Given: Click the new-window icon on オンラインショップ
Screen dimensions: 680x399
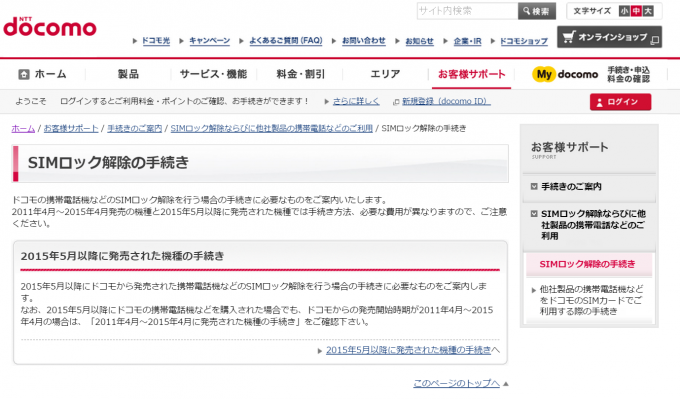Looking at the screenshot, I should [x=655, y=40].
